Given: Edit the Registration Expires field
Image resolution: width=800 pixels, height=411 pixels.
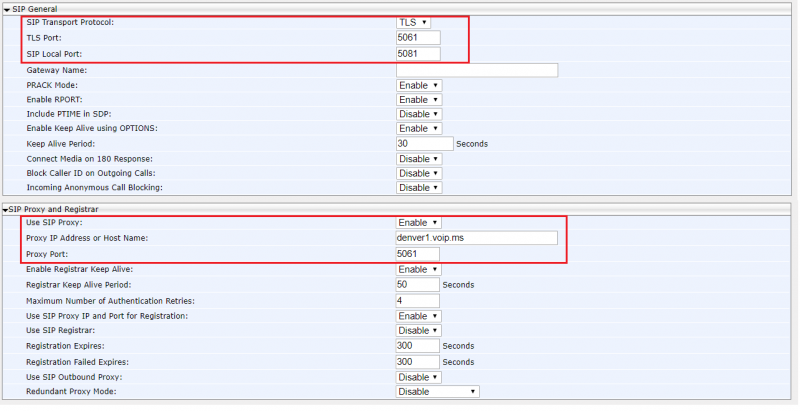Looking at the screenshot, I should pyautogui.click(x=417, y=346).
